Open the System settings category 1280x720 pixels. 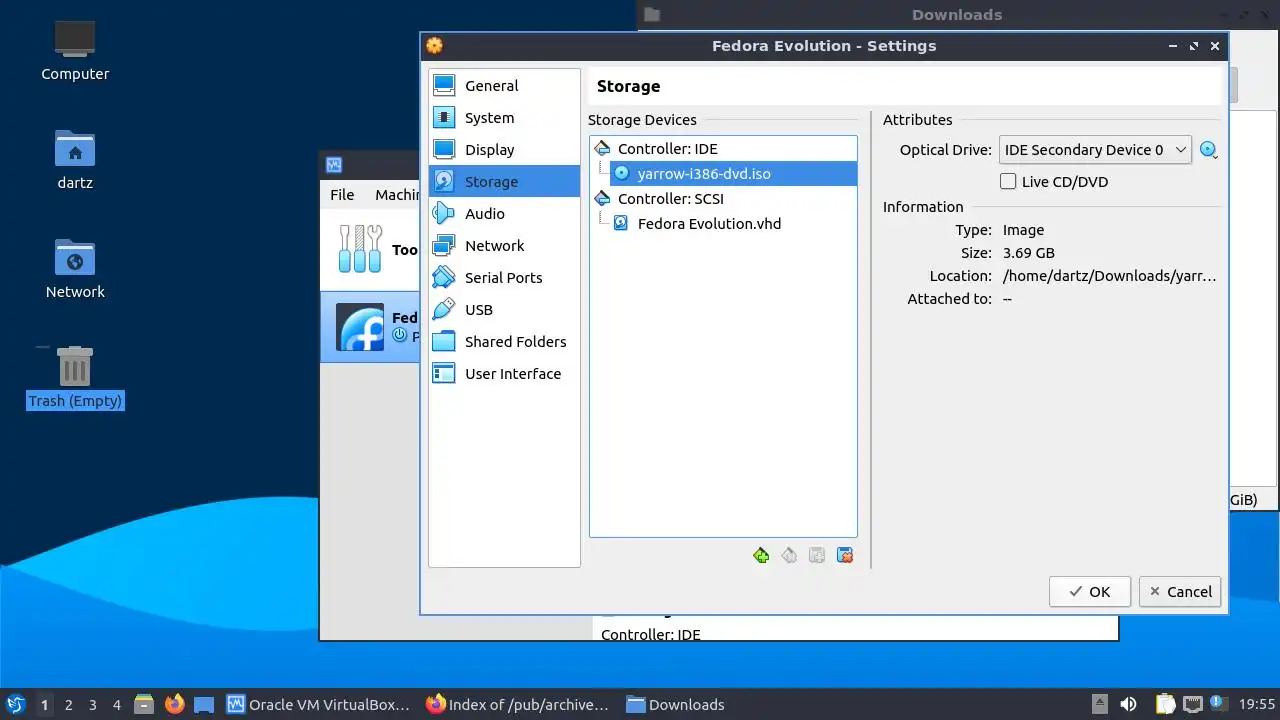(x=504, y=118)
